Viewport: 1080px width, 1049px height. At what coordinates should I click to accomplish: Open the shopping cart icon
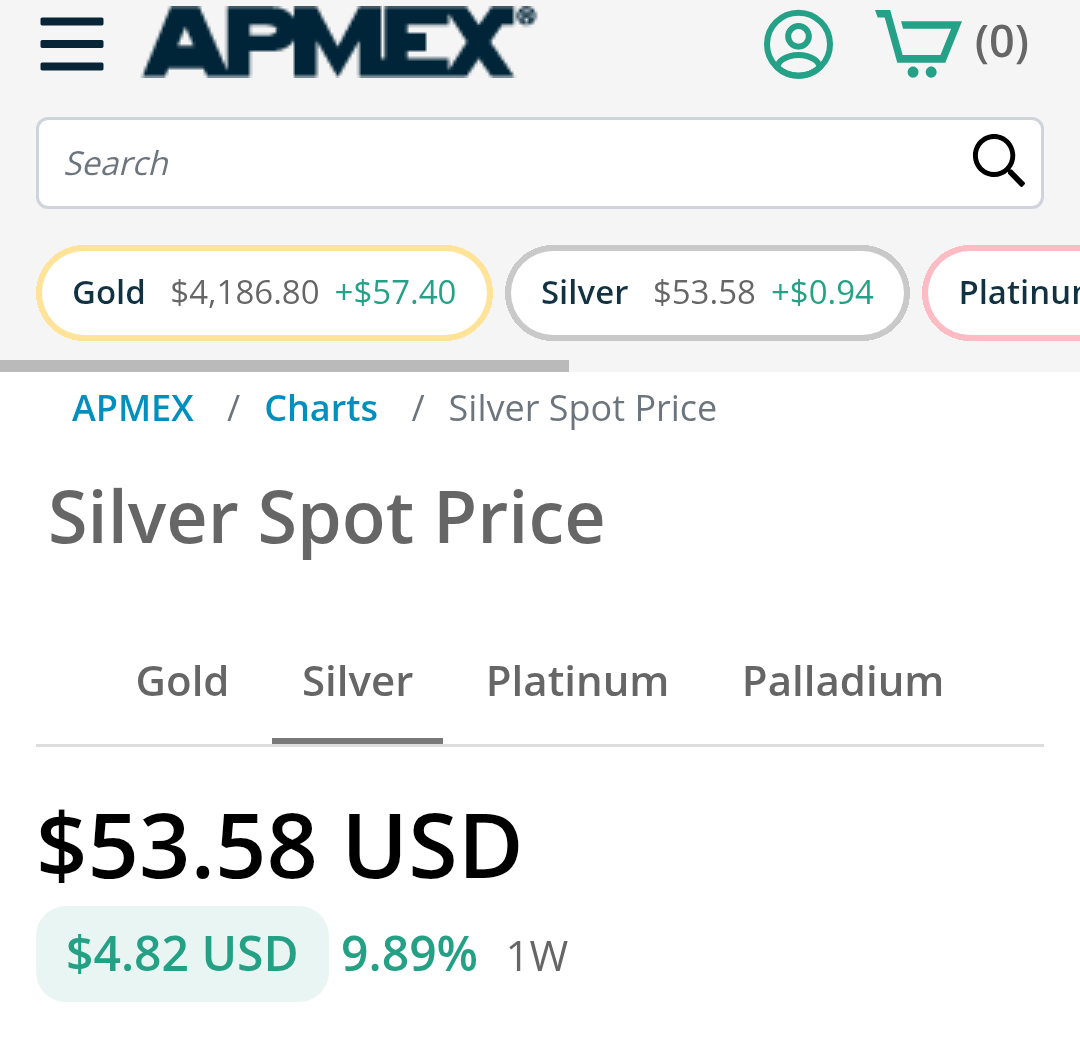[916, 44]
